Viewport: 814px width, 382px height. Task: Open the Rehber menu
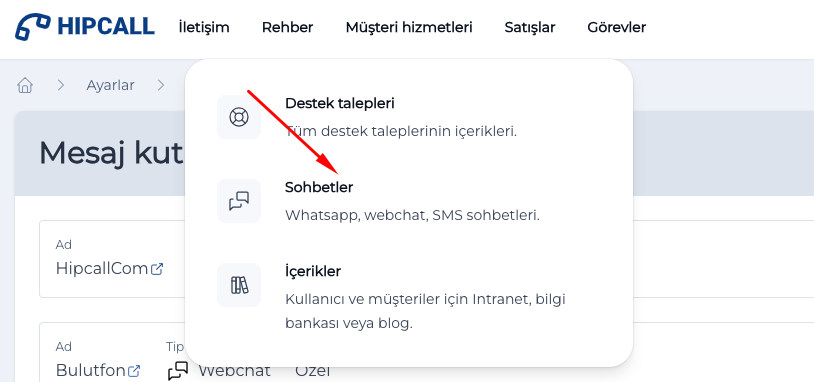(x=287, y=27)
